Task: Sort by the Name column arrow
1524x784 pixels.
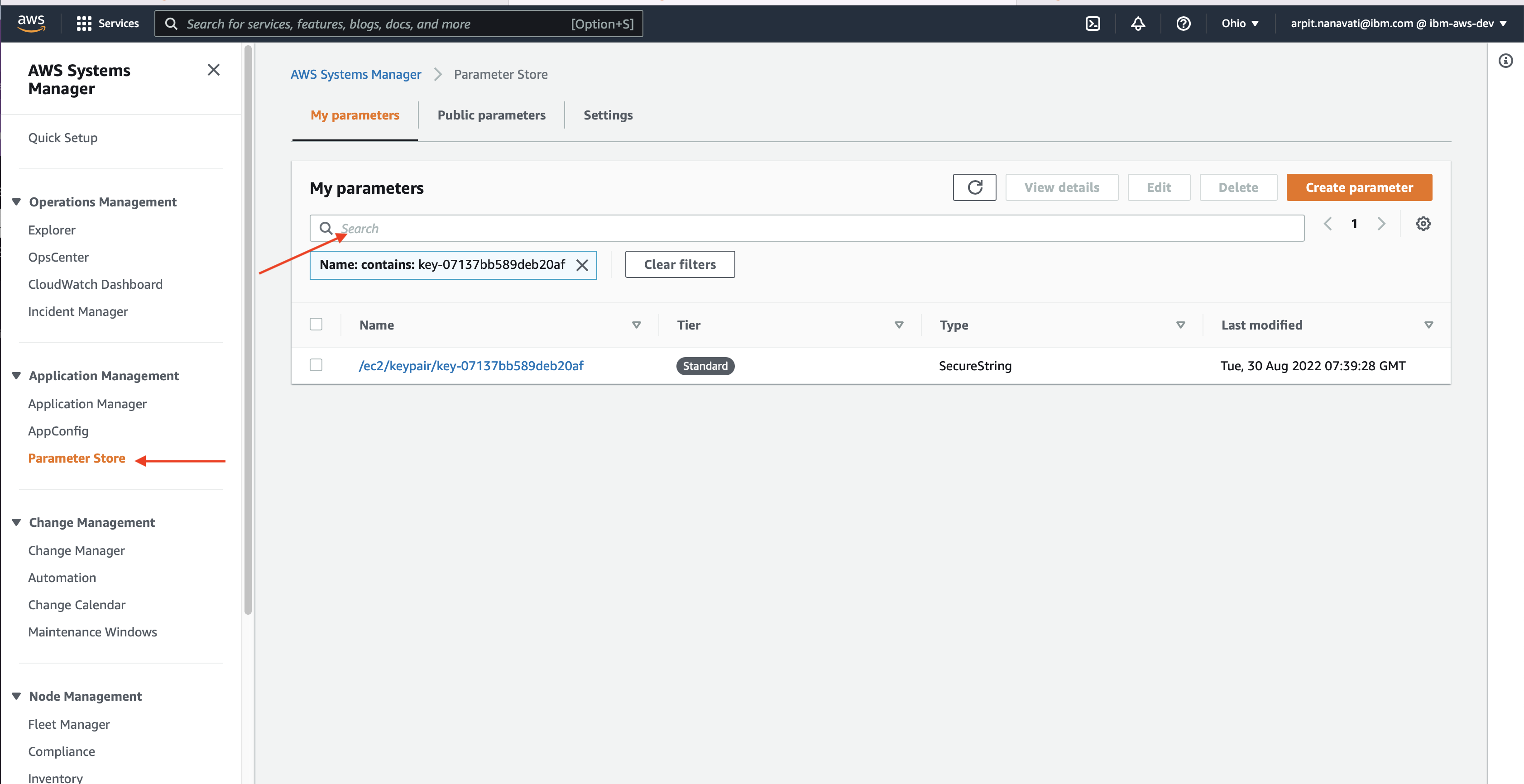Action: [637, 325]
